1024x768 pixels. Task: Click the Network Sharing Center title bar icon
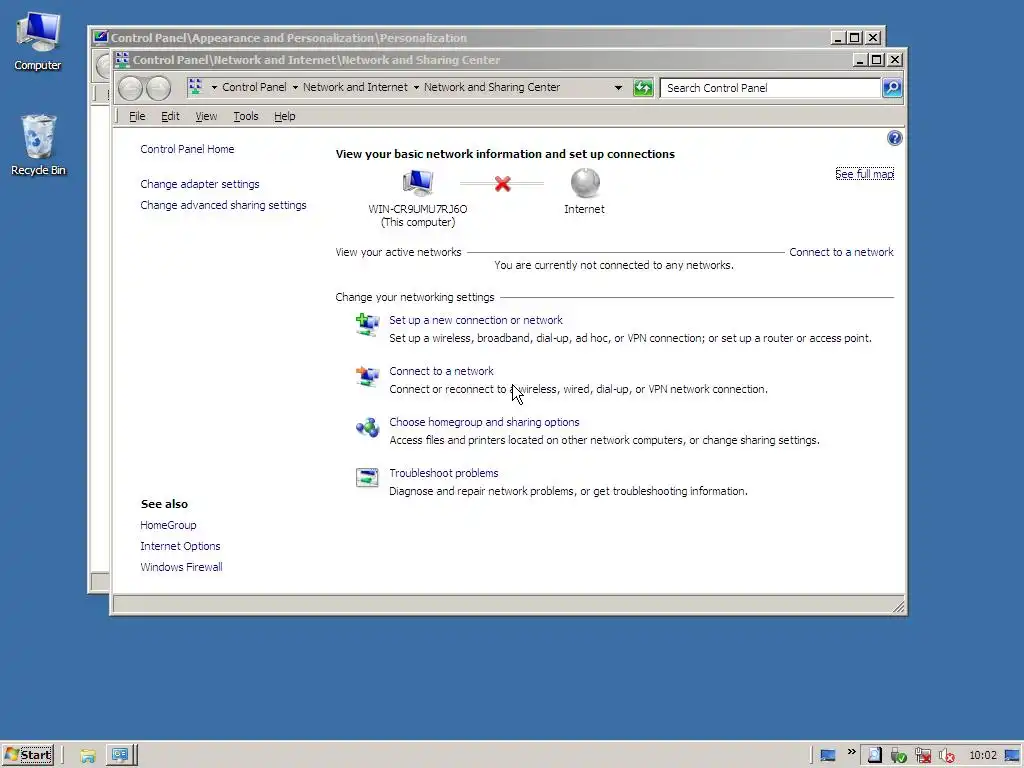click(122, 59)
